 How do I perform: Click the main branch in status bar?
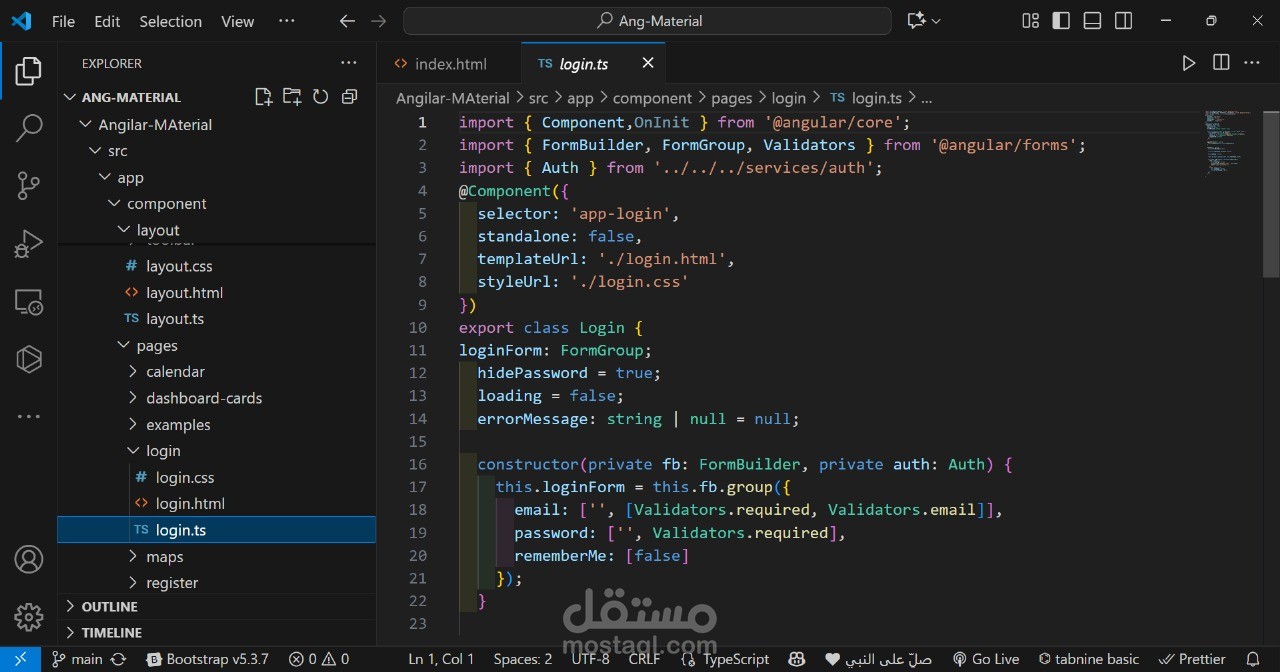point(77,659)
